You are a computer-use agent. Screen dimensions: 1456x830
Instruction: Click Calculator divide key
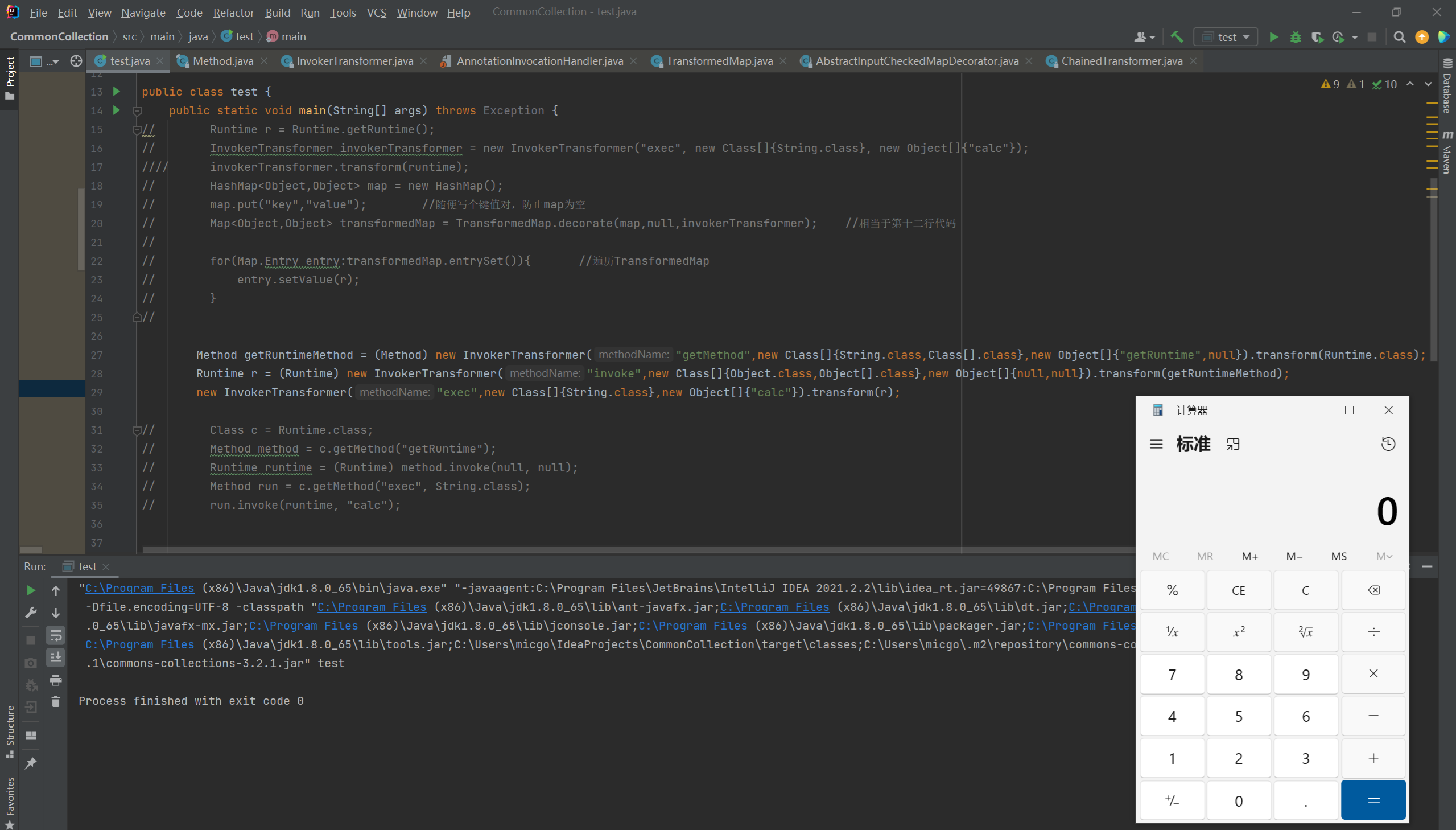(x=1373, y=632)
